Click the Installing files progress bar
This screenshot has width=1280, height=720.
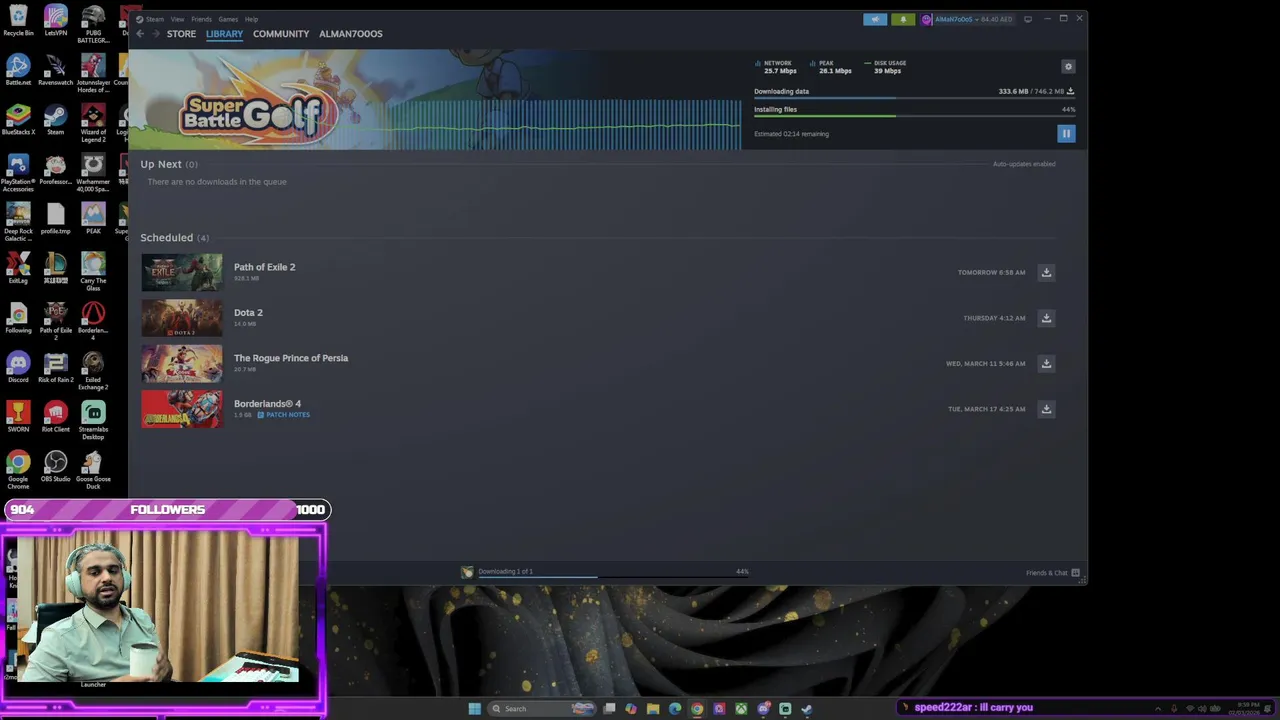(x=914, y=116)
